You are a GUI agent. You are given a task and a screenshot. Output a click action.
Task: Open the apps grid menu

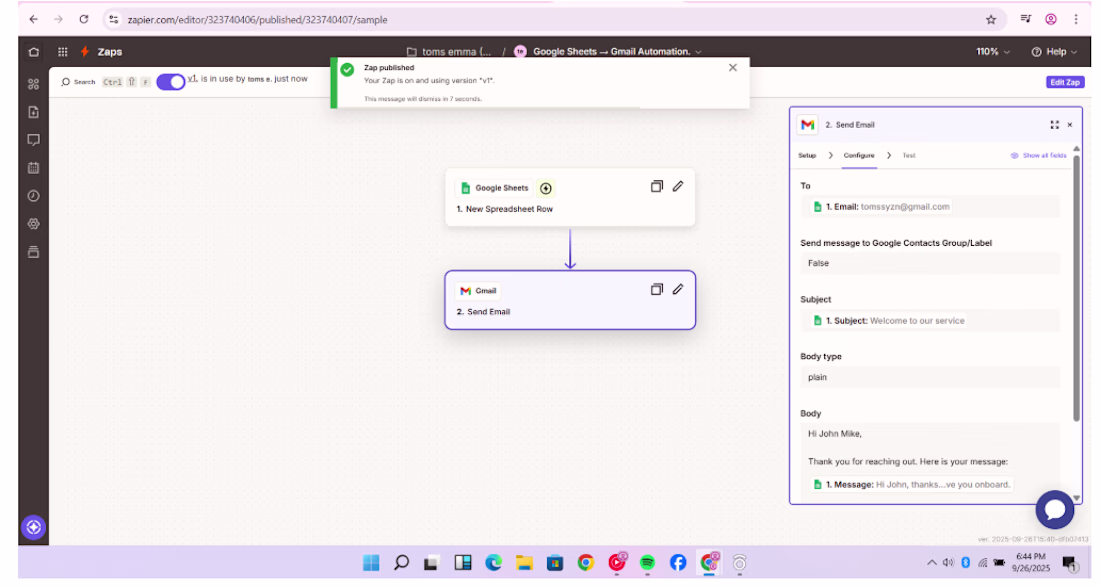click(62, 52)
